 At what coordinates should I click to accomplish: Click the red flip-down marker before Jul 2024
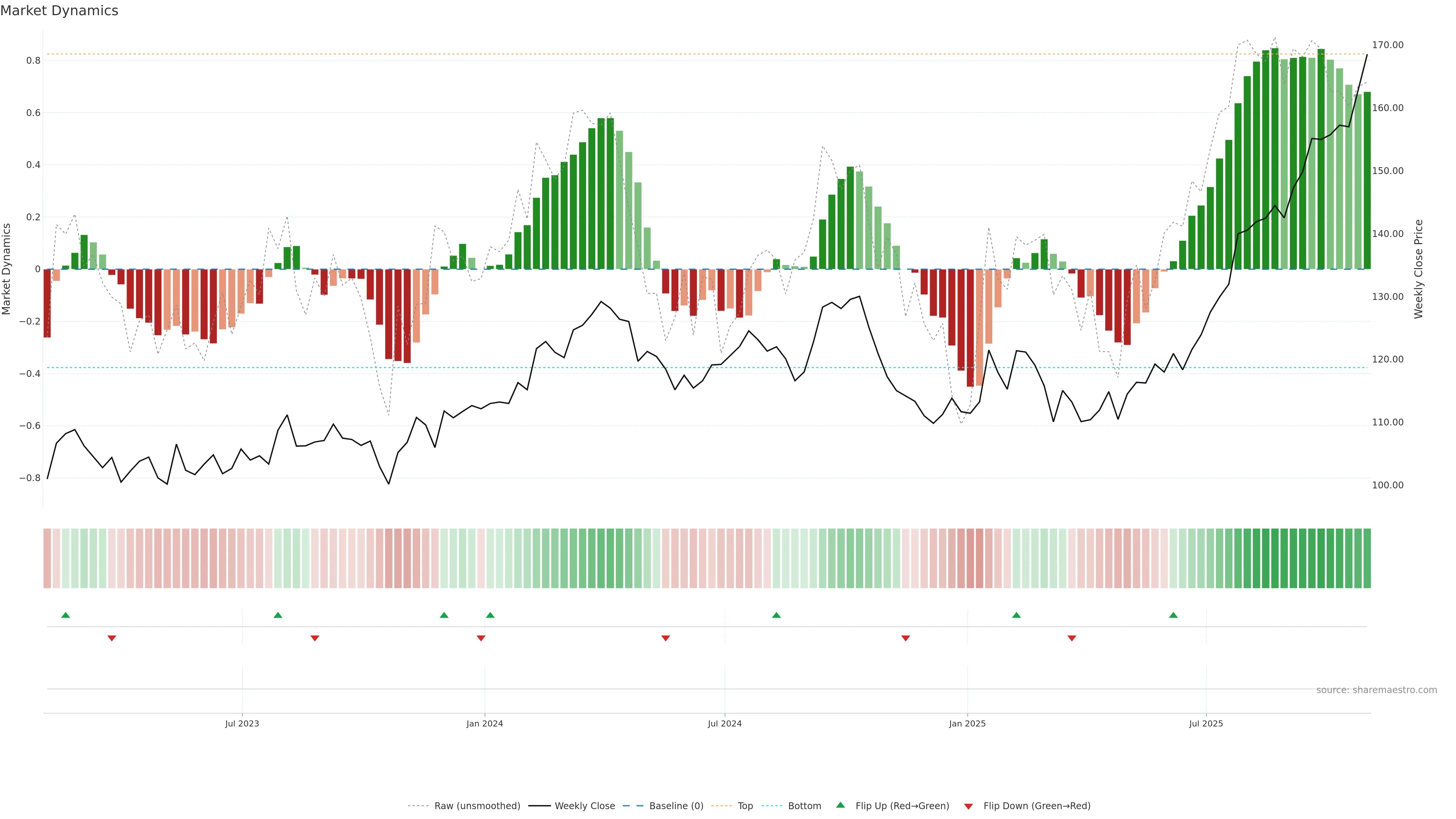pyautogui.click(x=665, y=638)
